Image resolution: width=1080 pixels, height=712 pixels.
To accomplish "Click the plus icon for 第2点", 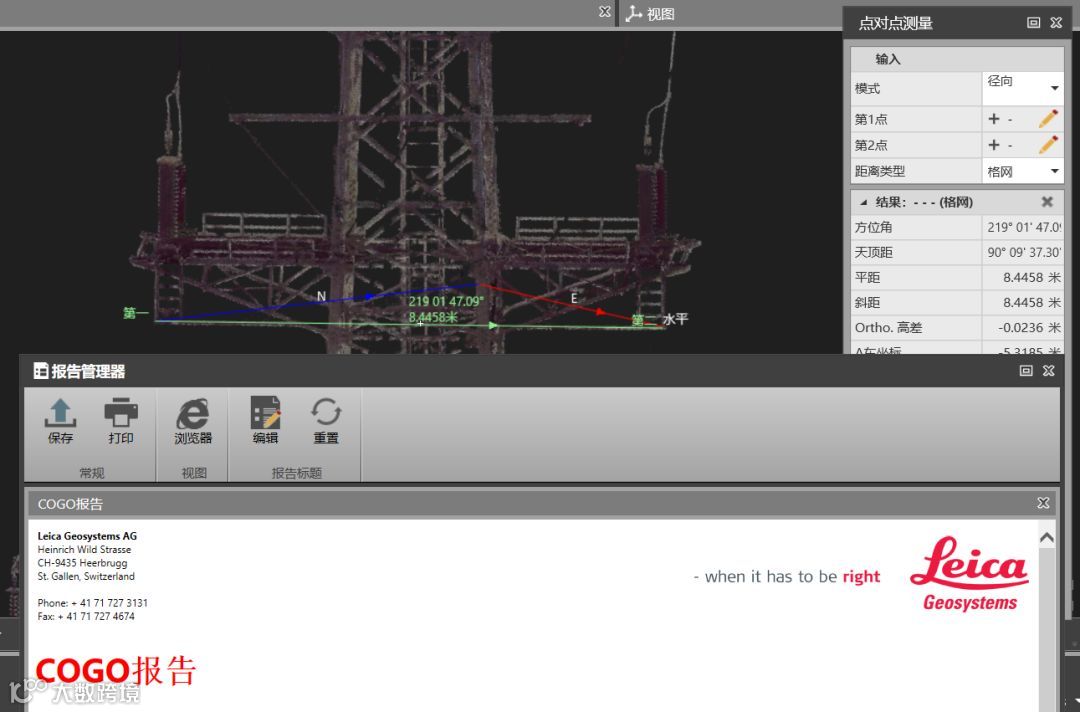I will 993,145.
